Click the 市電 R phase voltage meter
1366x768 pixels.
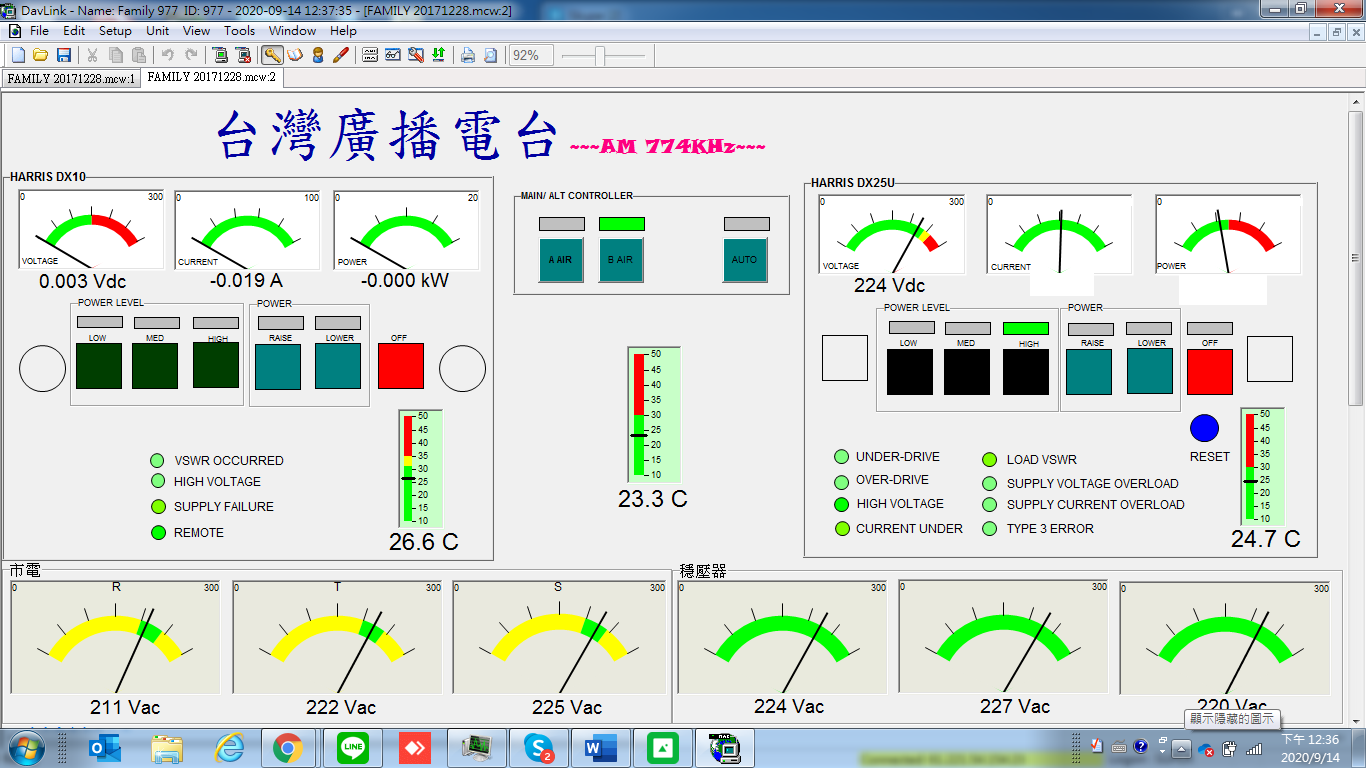click(116, 637)
